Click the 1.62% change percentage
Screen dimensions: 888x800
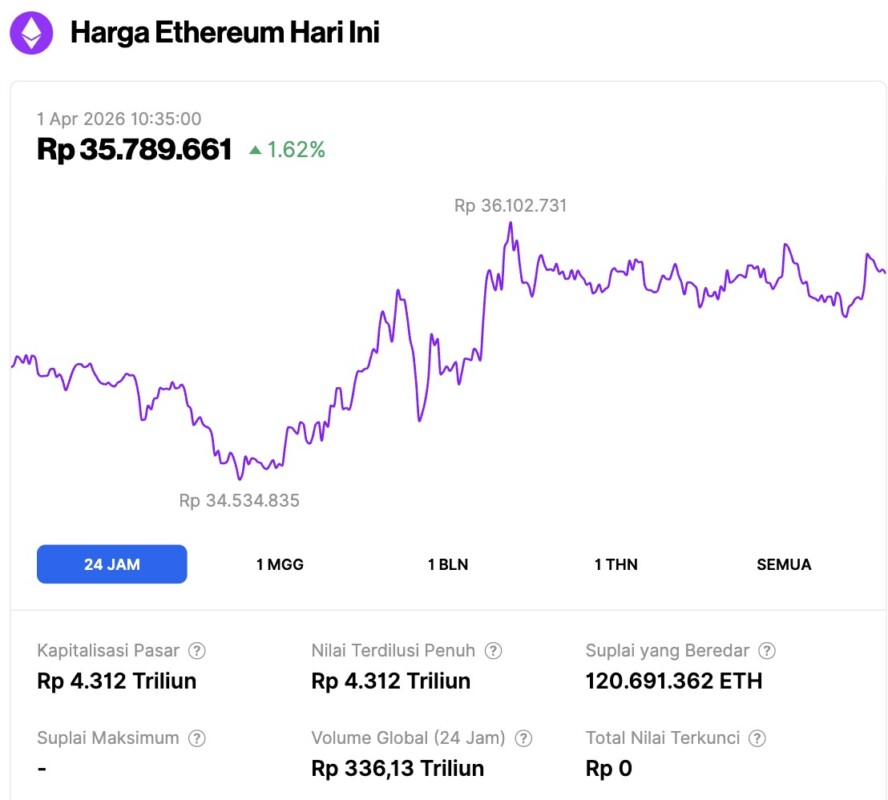(296, 150)
